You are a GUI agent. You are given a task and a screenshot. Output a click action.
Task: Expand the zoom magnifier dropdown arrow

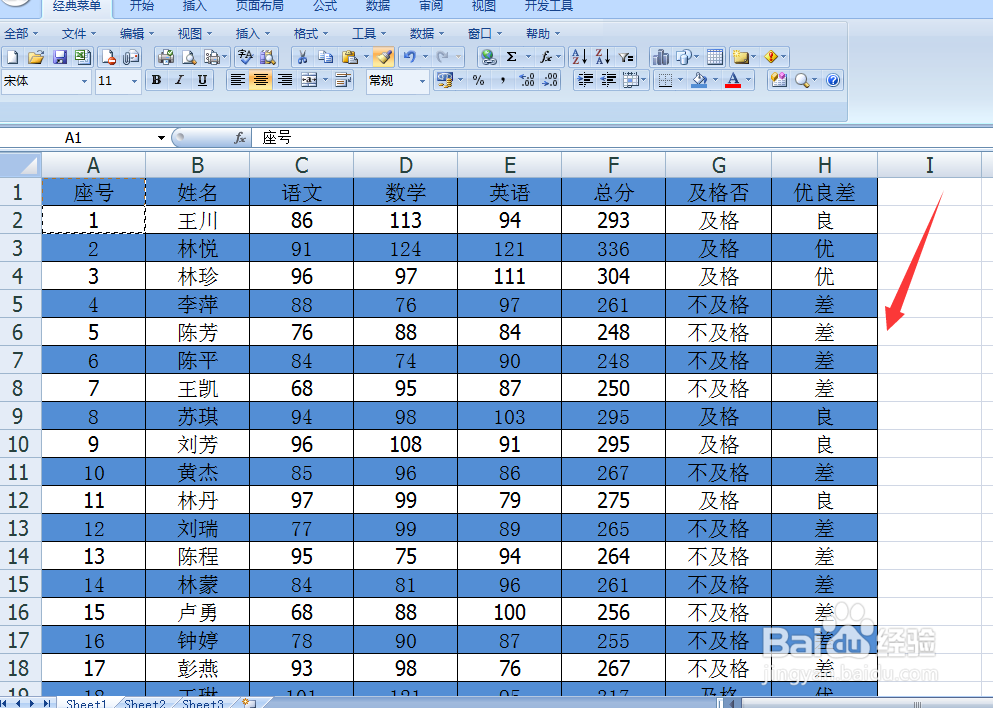[x=814, y=80]
